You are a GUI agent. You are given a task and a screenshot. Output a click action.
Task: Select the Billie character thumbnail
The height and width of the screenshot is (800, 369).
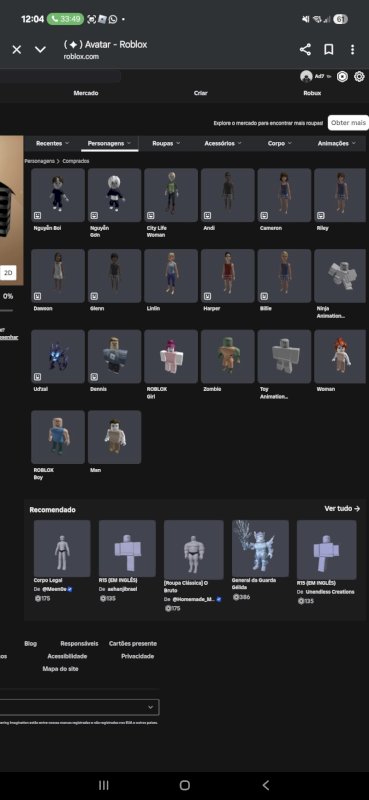284,276
